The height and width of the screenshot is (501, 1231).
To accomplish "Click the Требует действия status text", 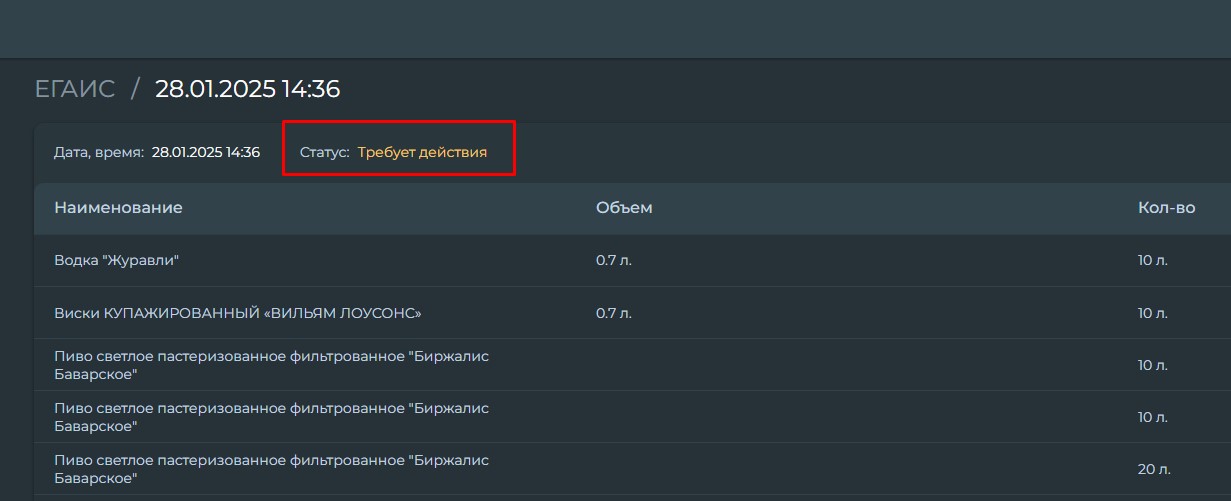I will click(422, 152).
